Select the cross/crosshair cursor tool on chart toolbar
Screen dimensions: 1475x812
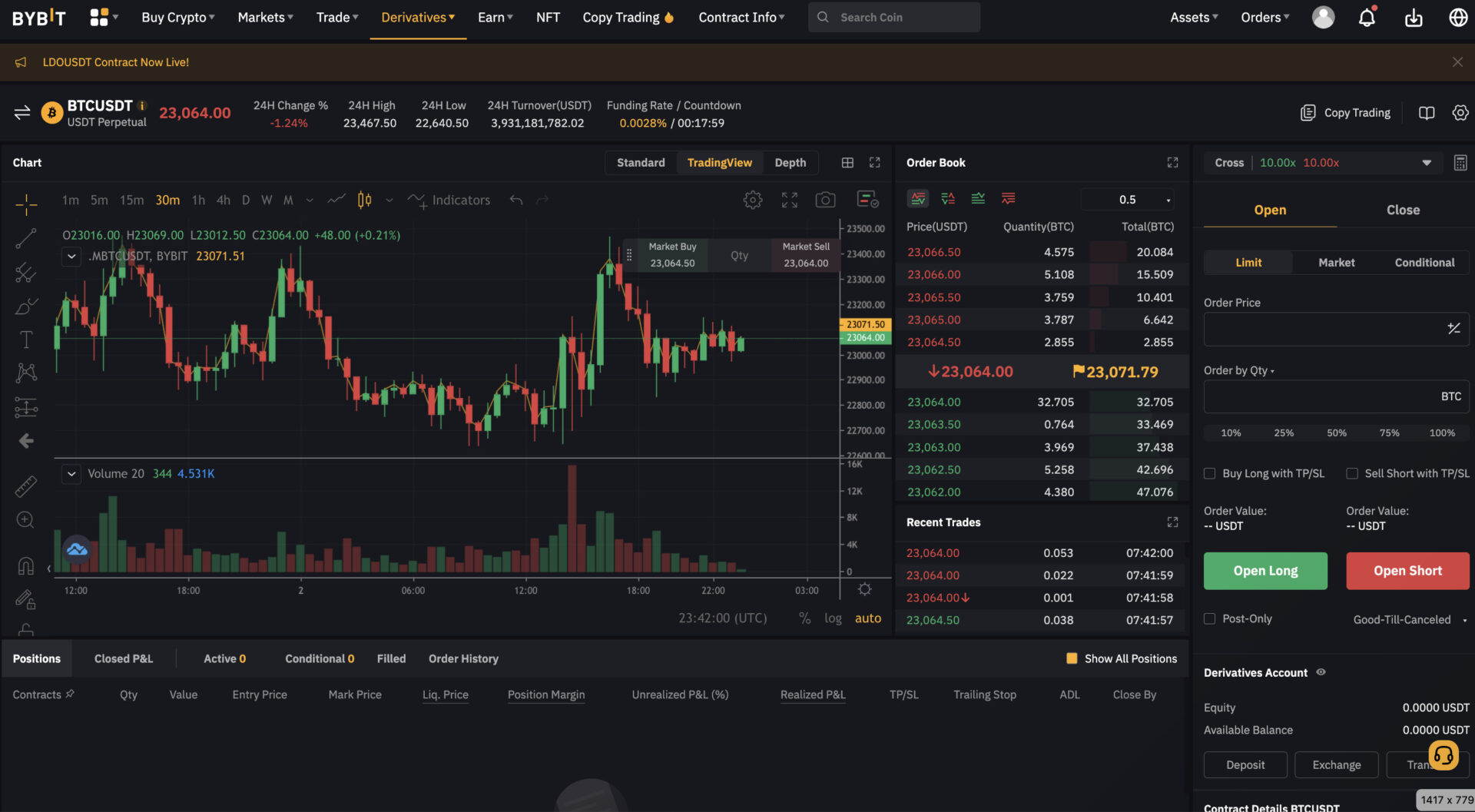pyautogui.click(x=26, y=204)
